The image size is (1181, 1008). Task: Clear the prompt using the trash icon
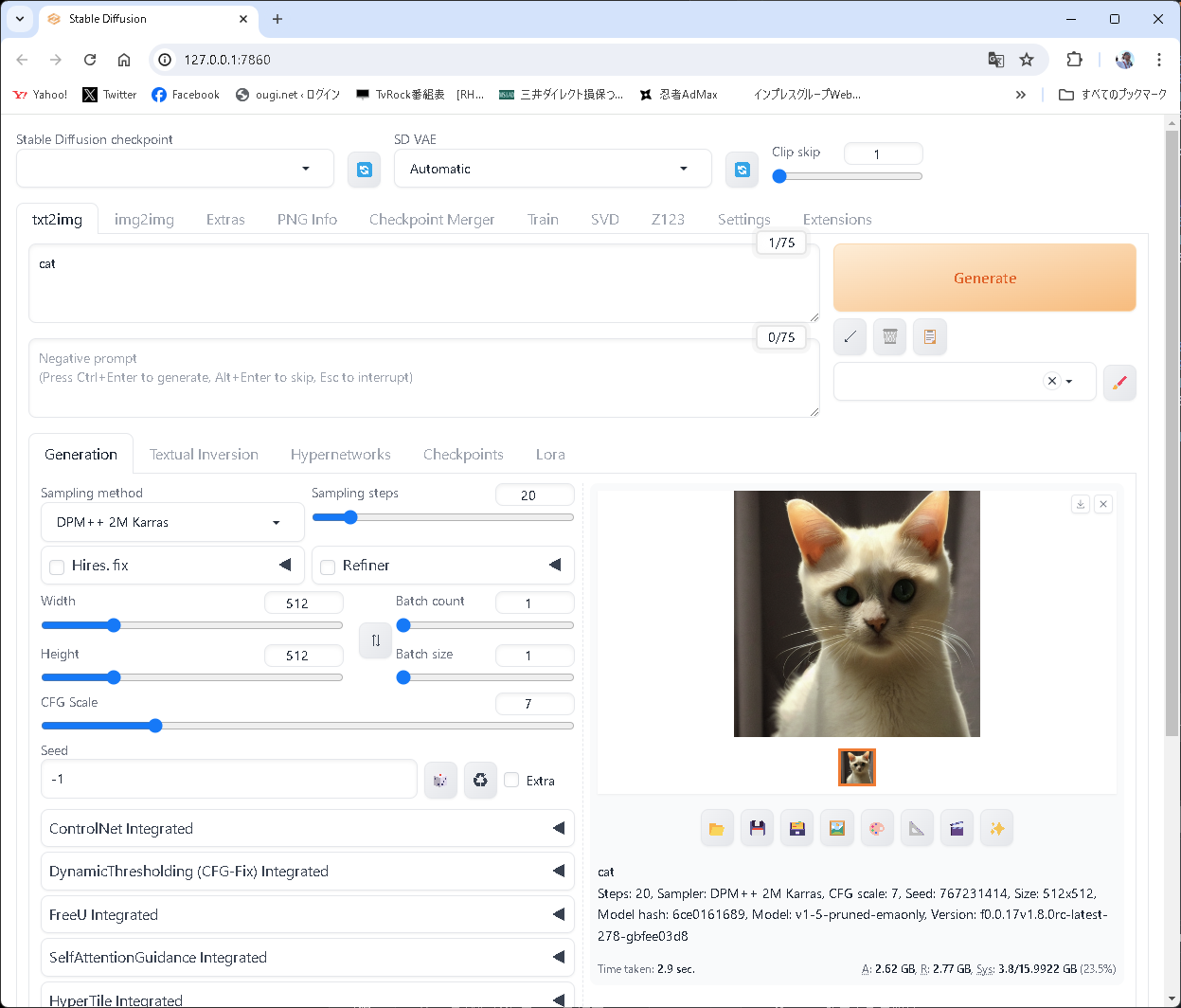pyautogui.click(x=889, y=336)
